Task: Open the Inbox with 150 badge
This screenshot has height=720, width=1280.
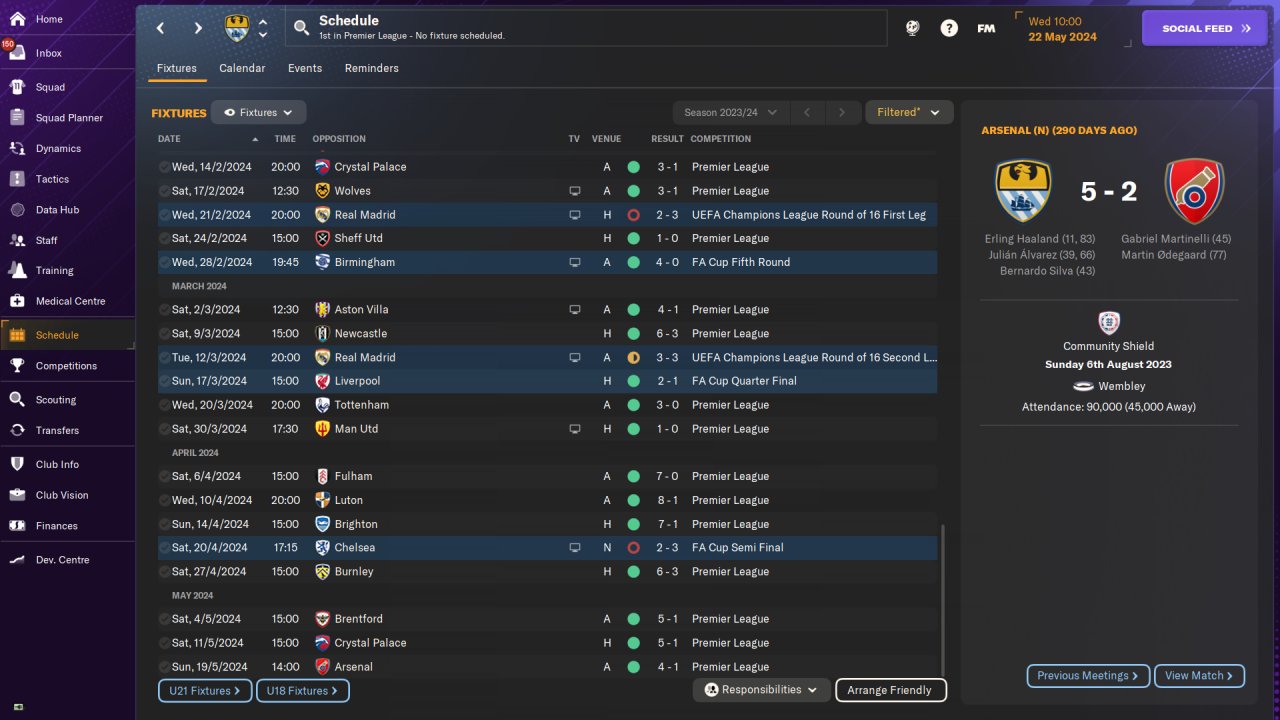Action: coord(17,53)
